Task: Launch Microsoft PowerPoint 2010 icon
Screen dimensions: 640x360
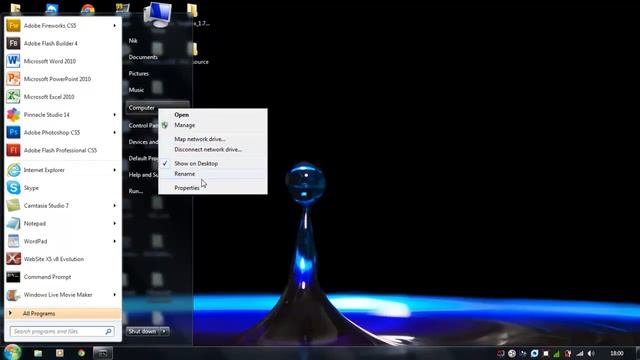Action: [13, 79]
